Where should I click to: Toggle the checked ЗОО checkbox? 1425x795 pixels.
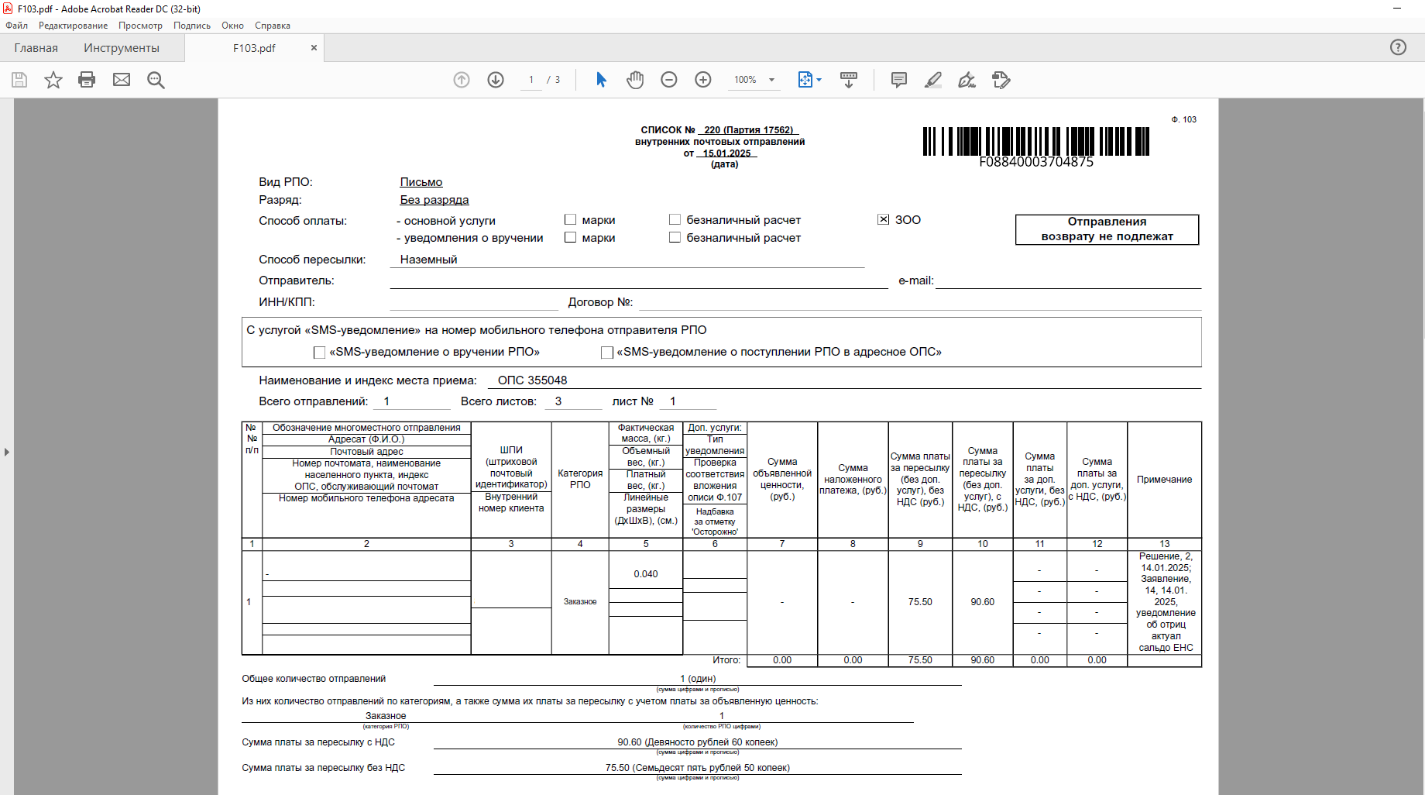[883, 220]
